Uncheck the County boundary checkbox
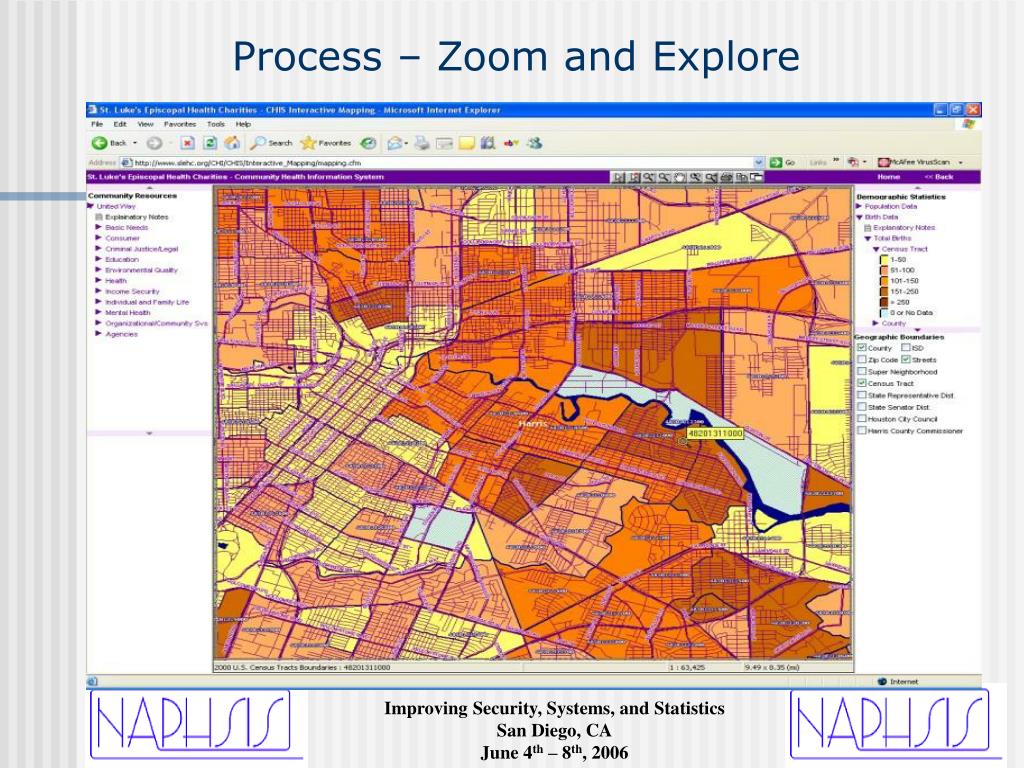Image resolution: width=1024 pixels, height=768 pixels. click(x=861, y=347)
